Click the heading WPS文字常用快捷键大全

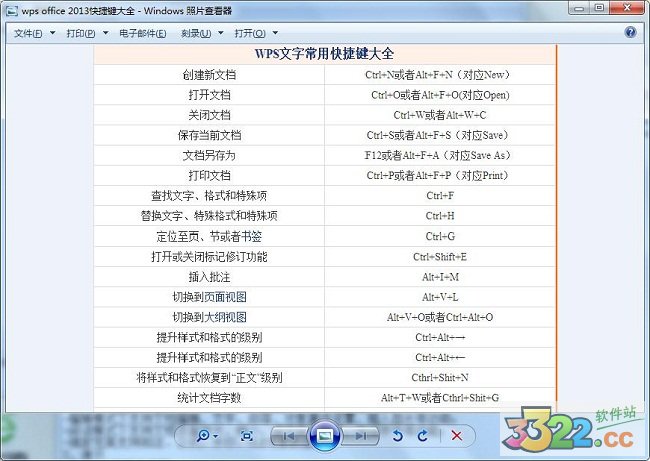(x=324, y=53)
